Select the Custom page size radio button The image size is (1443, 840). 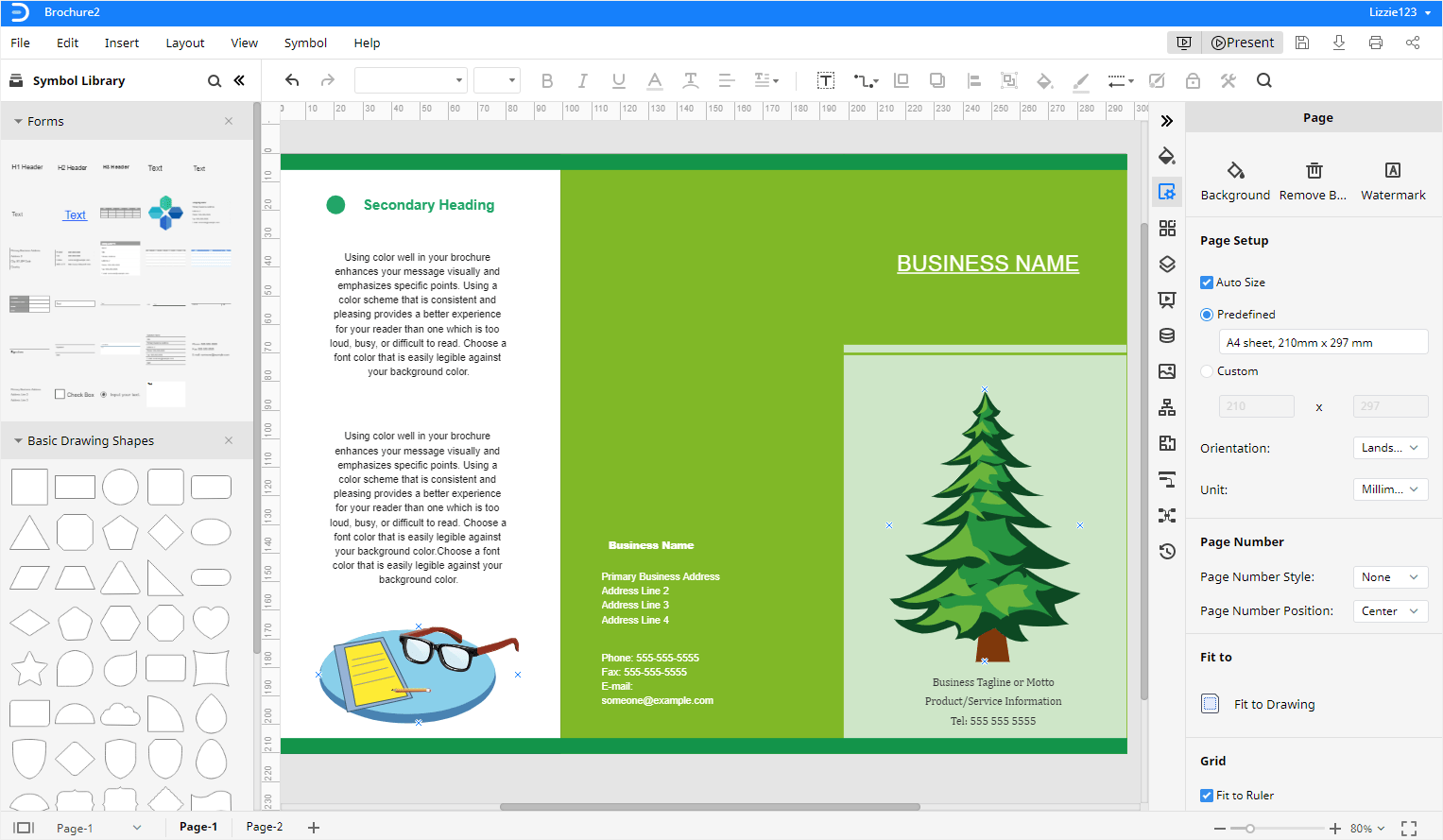click(x=1206, y=370)
